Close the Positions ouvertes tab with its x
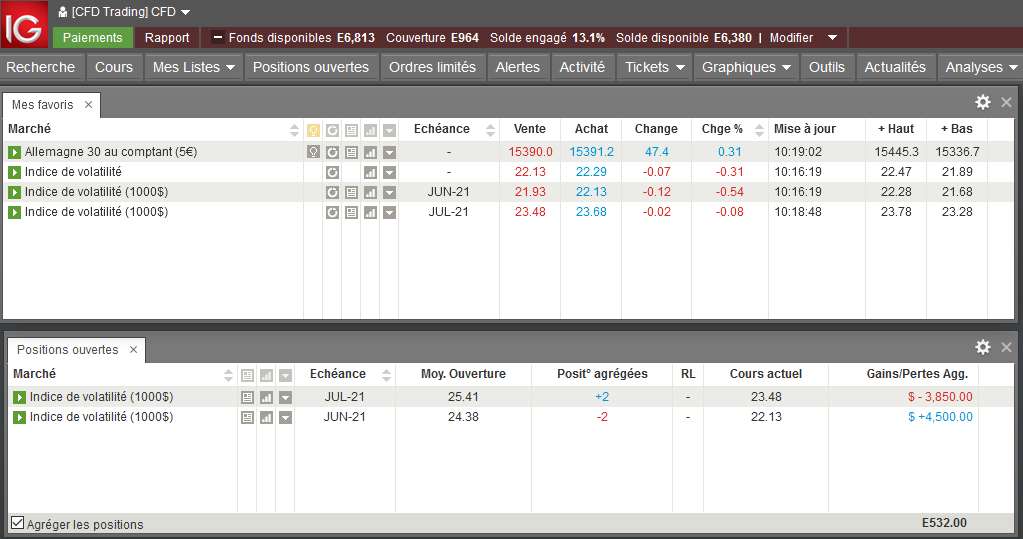 134,350
